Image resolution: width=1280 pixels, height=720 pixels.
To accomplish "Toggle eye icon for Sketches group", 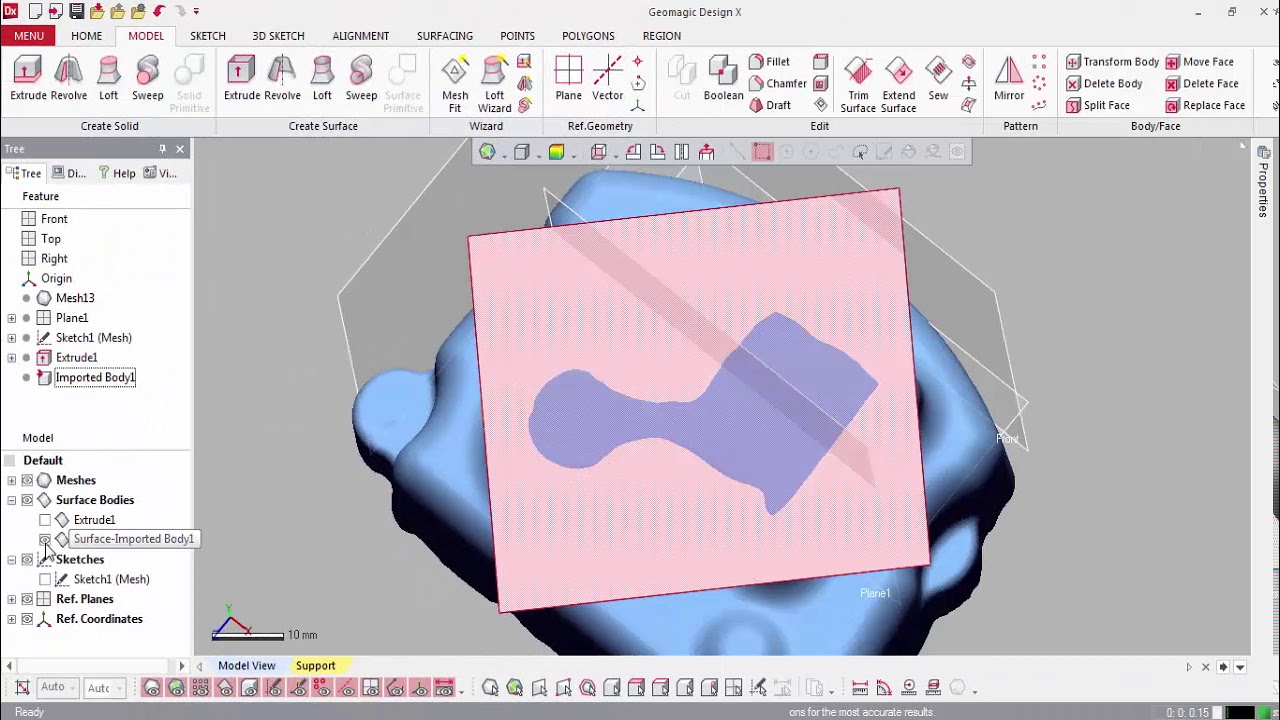I will [x=27, y=560].
